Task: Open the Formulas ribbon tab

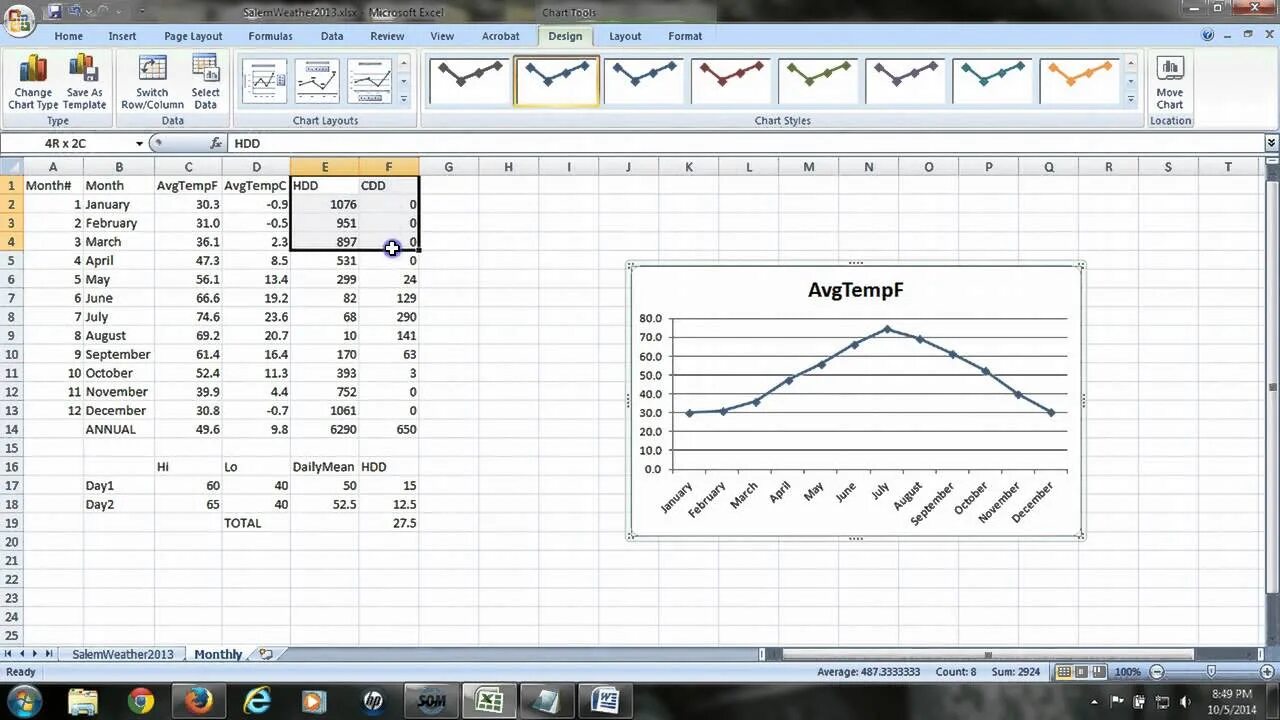Action: [x=270, y=36]
